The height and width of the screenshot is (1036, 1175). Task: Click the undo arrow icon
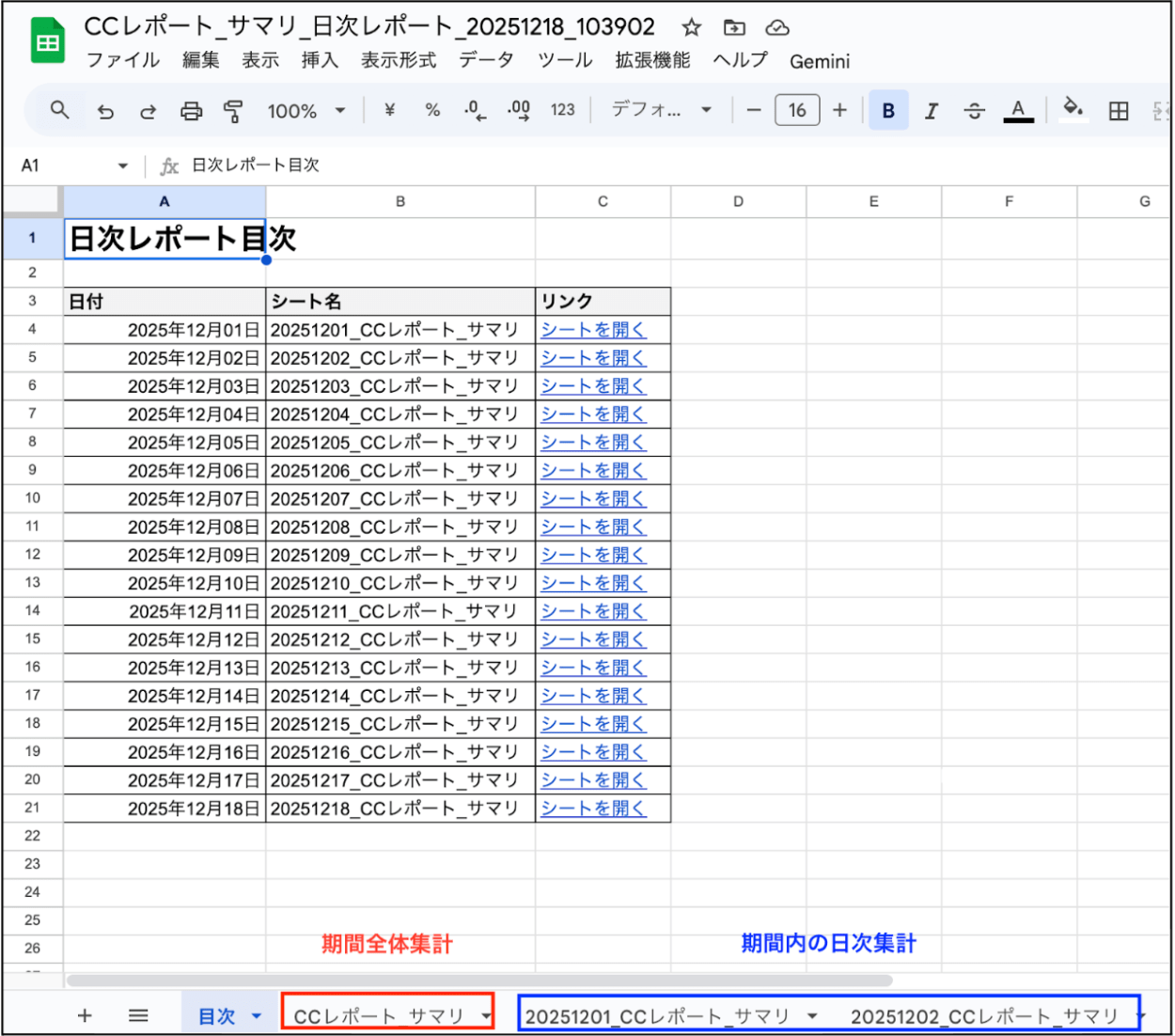[x=105, y=111]
